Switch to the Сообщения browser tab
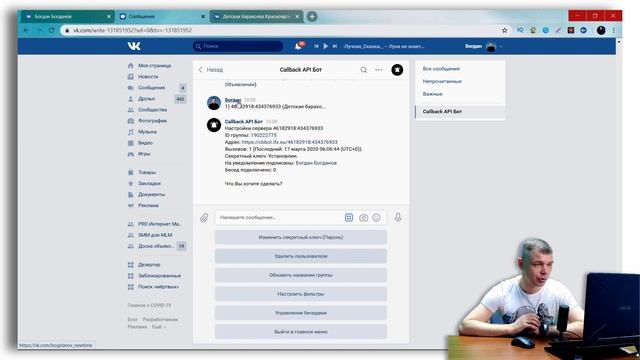Screen dimensions: 640x360 click(x=161, y=16)
